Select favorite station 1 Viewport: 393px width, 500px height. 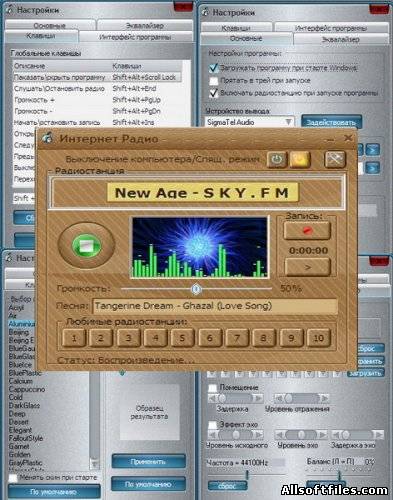click(x=74, y=338)
